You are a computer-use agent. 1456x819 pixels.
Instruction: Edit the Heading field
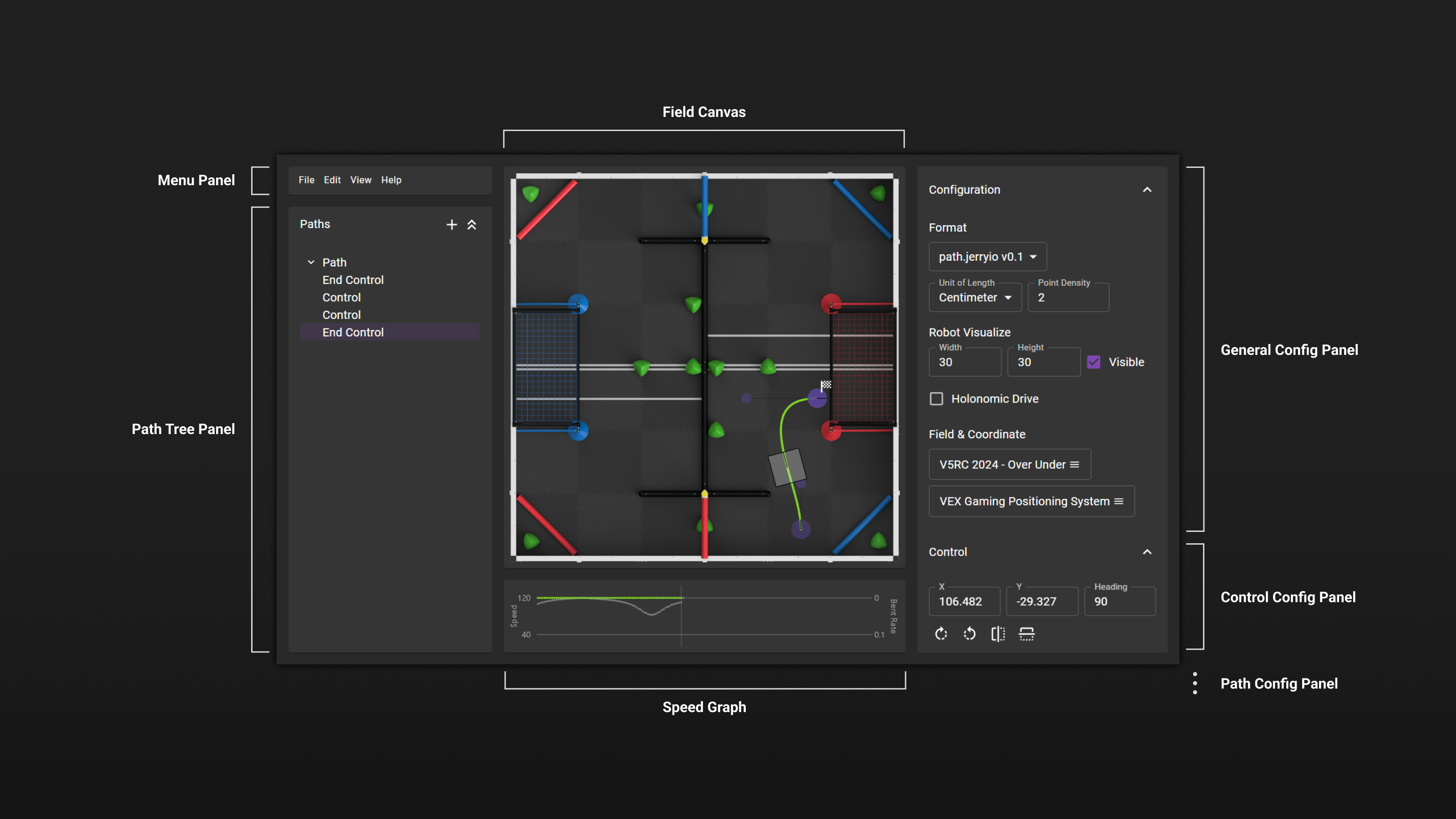click(1120, 602)
